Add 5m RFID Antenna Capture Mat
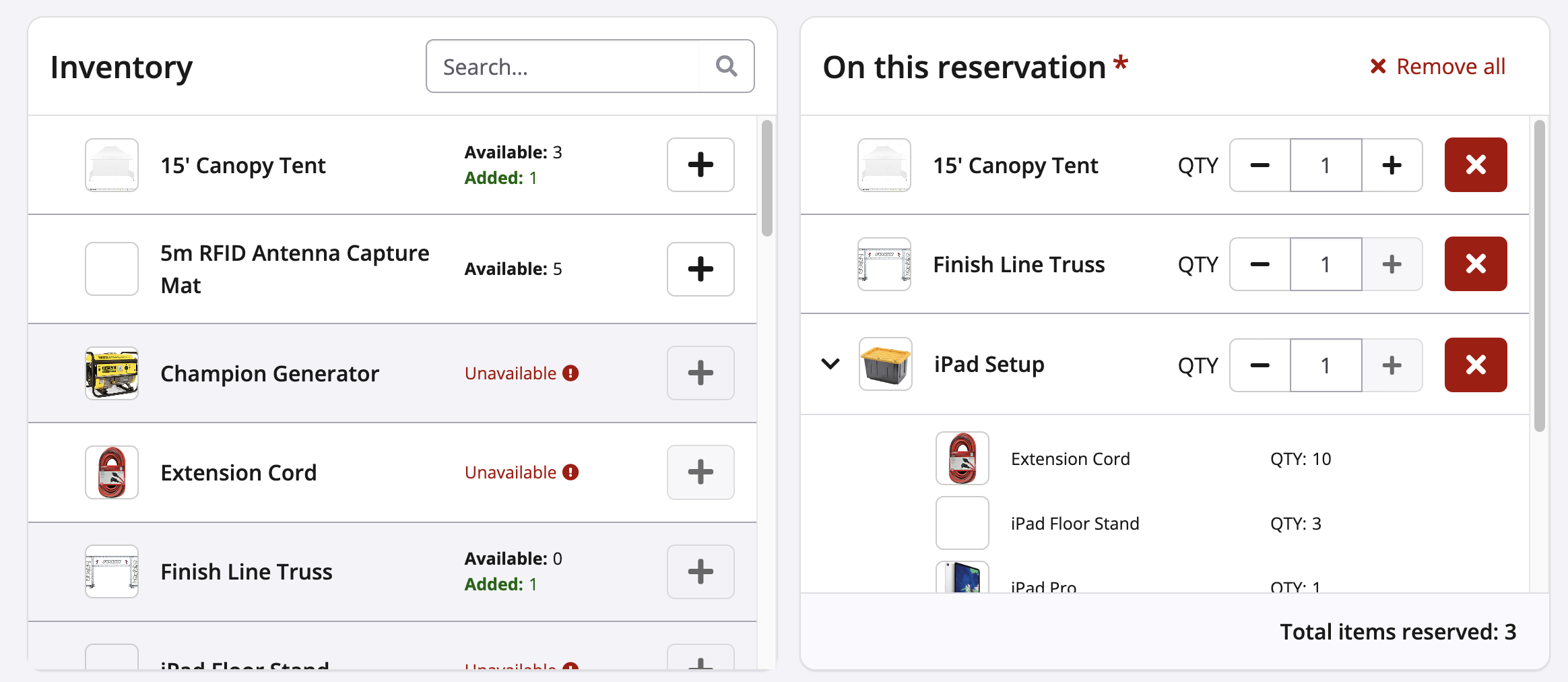1568x682 pixels. pos(700,269)
